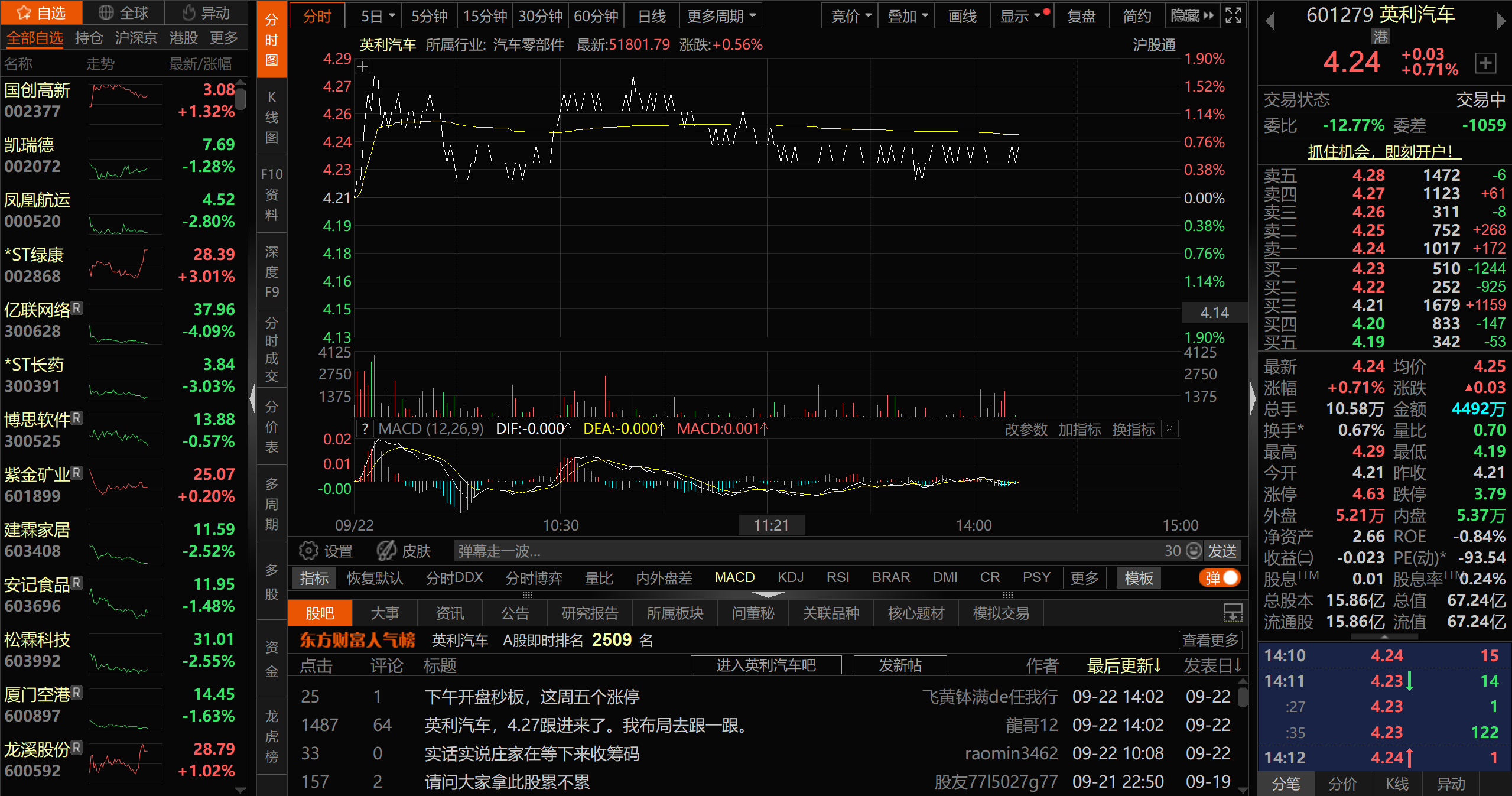Click 抓住机会,即刻开户 link
The height and width of the screenshot is (796, 1512).
1384,152
